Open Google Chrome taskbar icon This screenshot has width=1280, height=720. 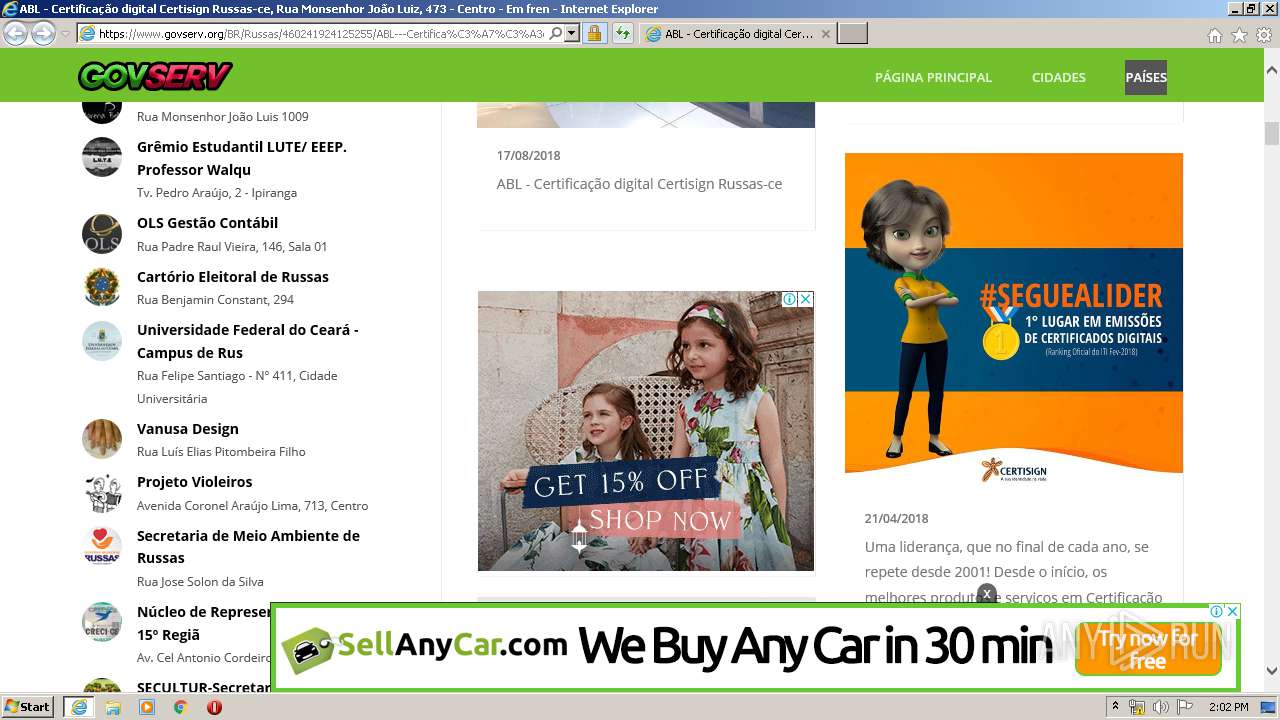181,707
